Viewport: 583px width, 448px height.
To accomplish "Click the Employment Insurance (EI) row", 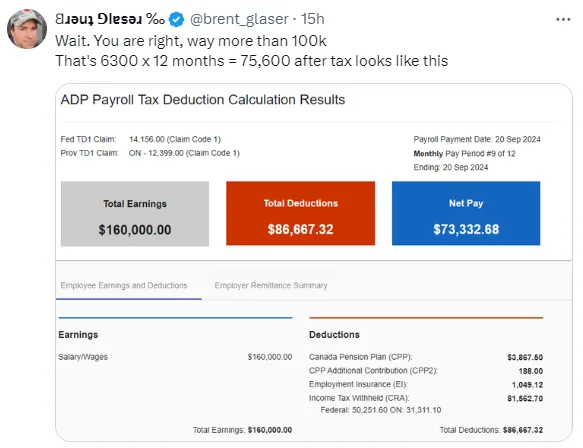I will [426, 384].
